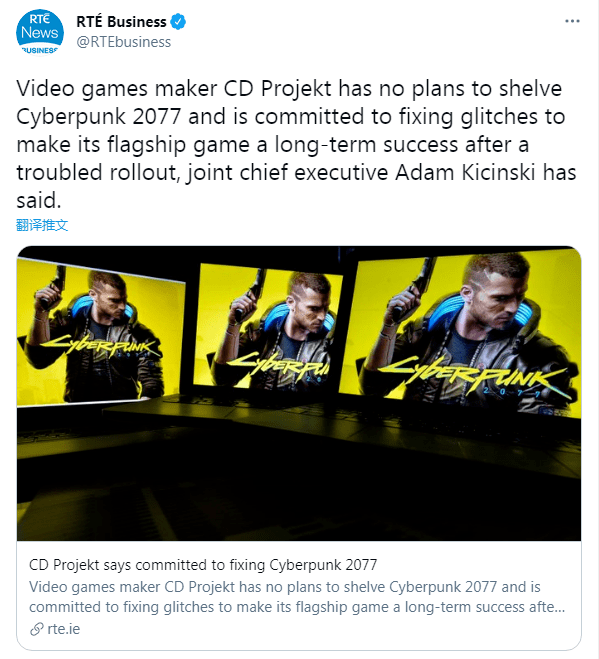
Task: Click the left tilted Cyberpunk screen in photo
Action: (101, 333)
